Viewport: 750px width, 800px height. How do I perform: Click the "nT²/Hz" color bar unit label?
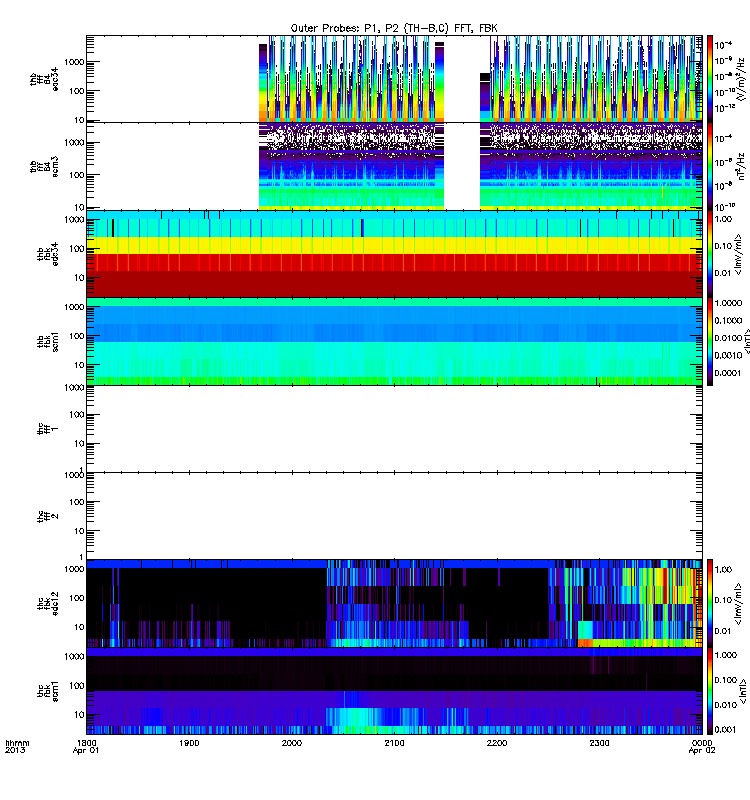pyautogui.click(x=741, y=166)
